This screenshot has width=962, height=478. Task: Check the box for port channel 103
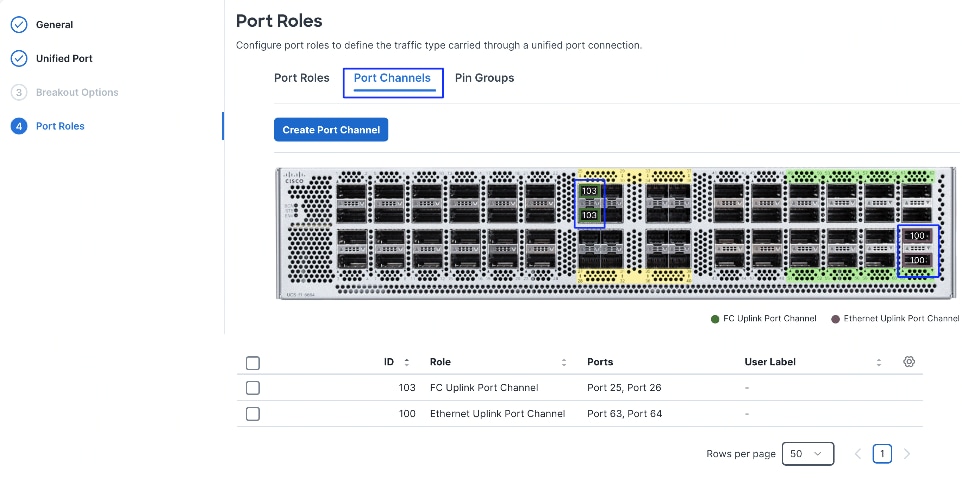pos(252,388)
